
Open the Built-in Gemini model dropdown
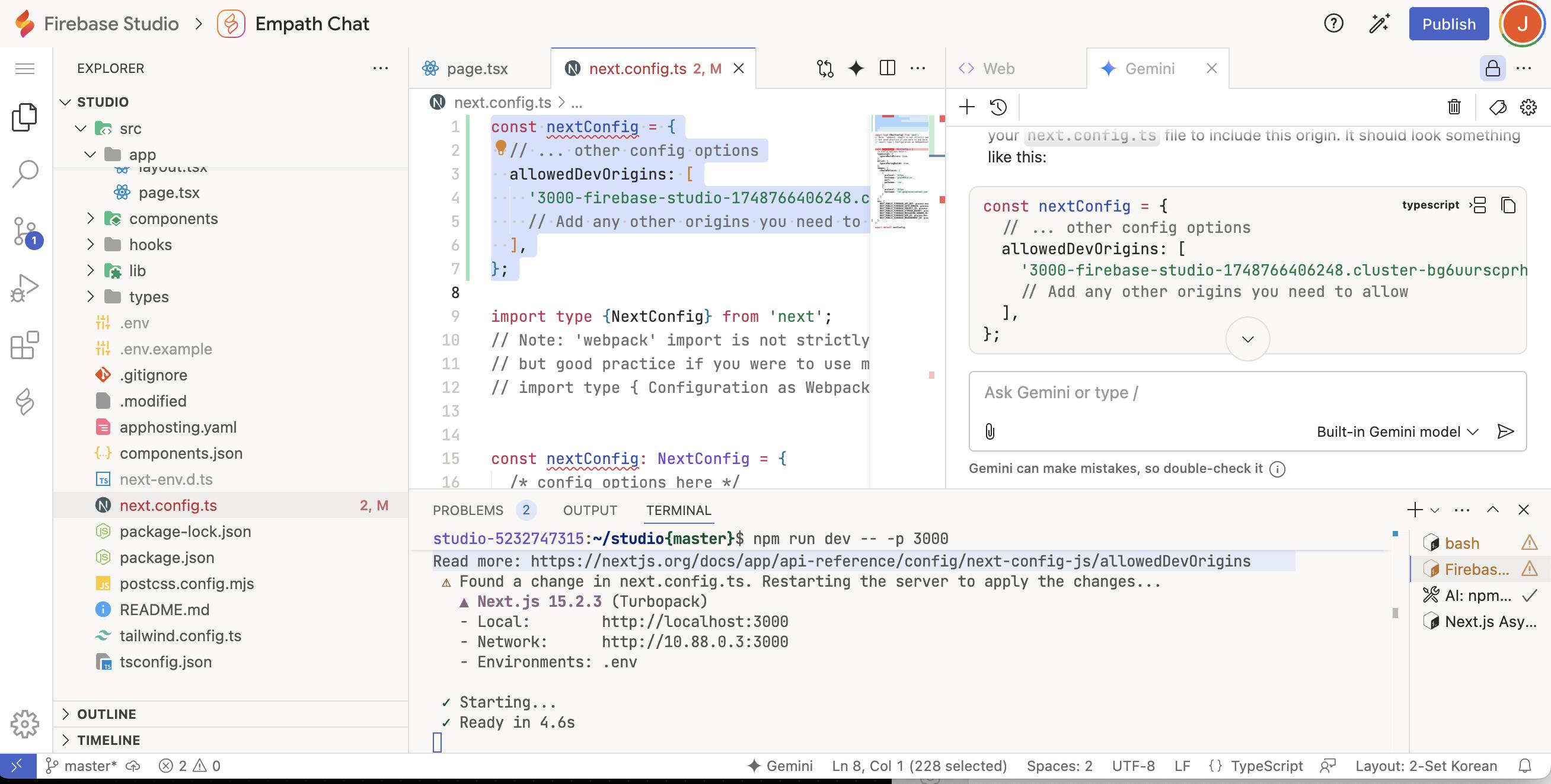pyautogui.click(x=1397, y=431)
